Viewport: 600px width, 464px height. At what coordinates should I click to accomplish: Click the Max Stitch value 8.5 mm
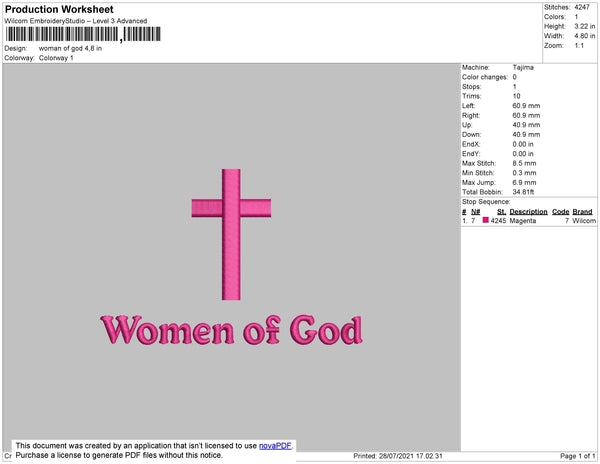coord(524,163)
